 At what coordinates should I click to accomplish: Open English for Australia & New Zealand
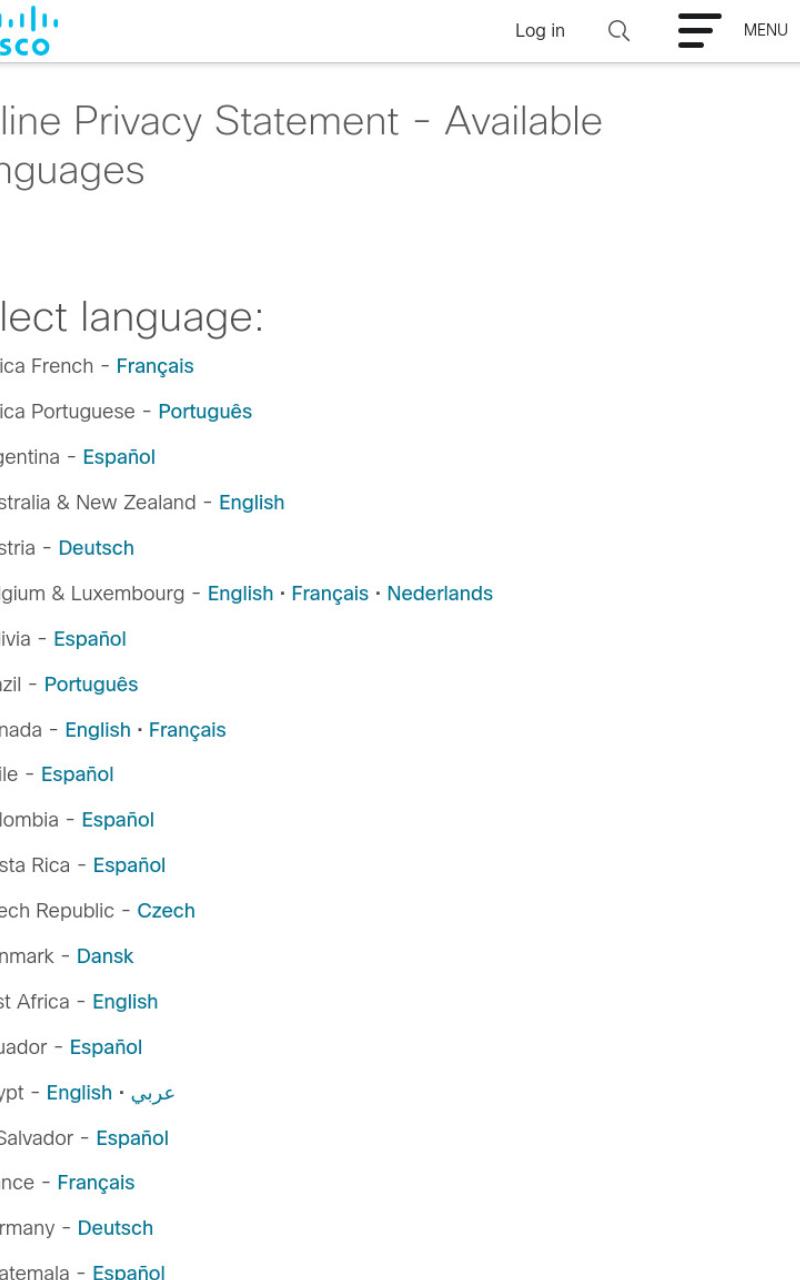[x=252, y=503]
